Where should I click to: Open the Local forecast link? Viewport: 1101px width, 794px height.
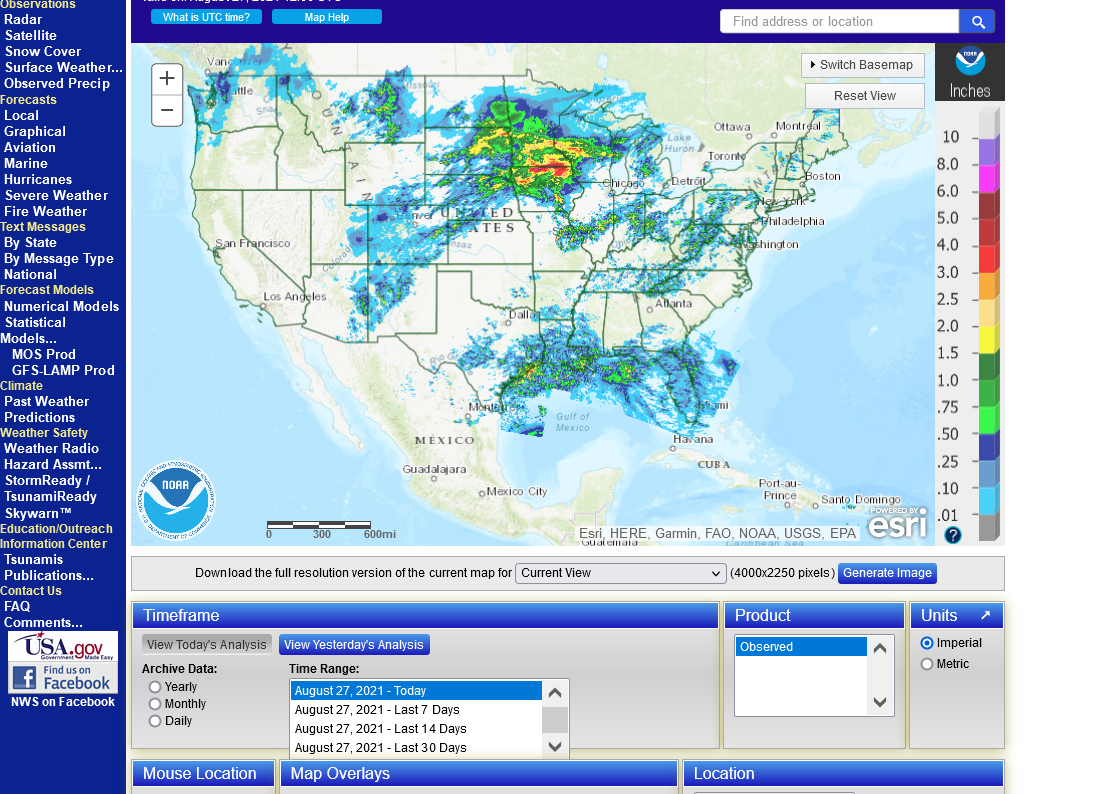21,116
